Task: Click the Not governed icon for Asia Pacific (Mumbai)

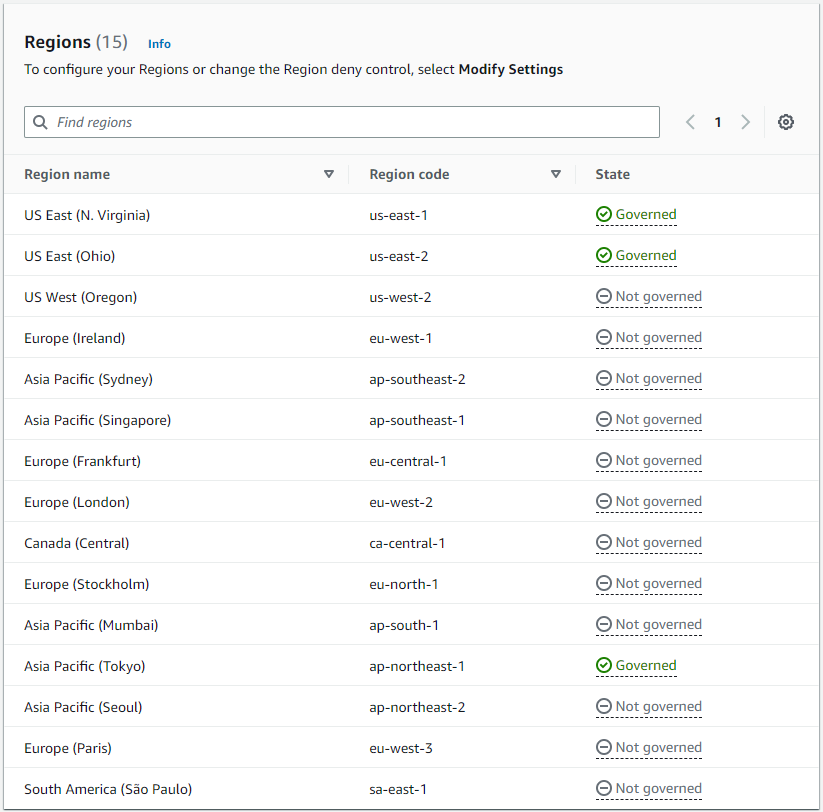Action: point(603,625)
